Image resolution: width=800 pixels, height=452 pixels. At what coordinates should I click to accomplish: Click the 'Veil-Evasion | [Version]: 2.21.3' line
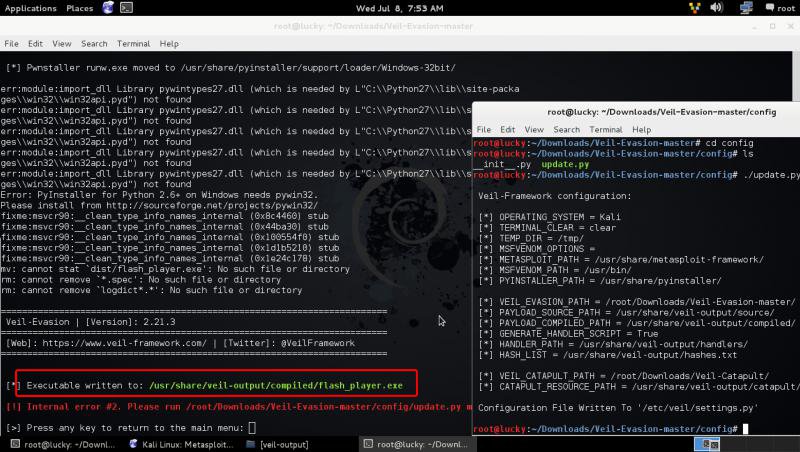tap(91, 322)
